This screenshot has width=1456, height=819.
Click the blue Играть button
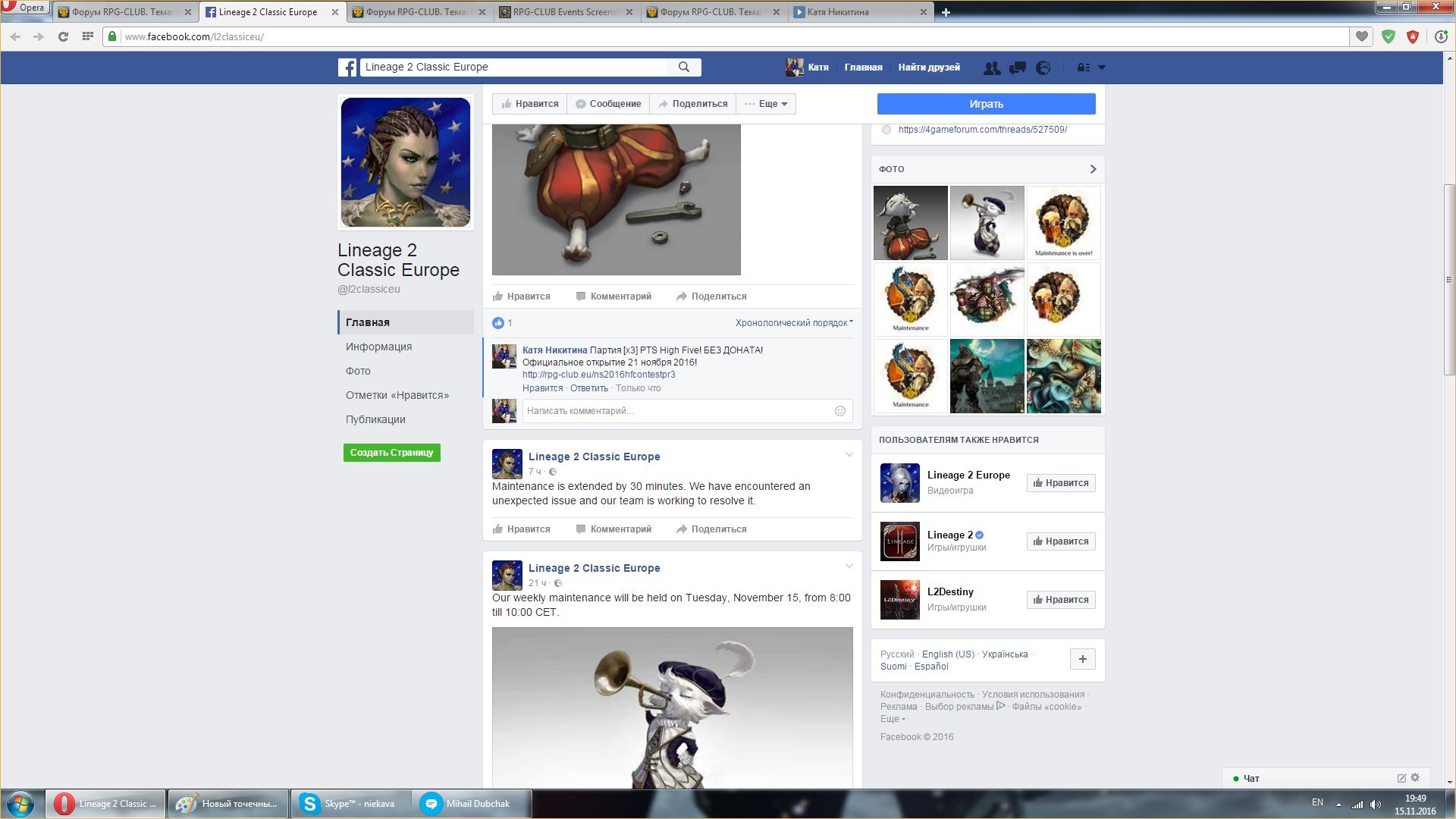coord(986,104)
